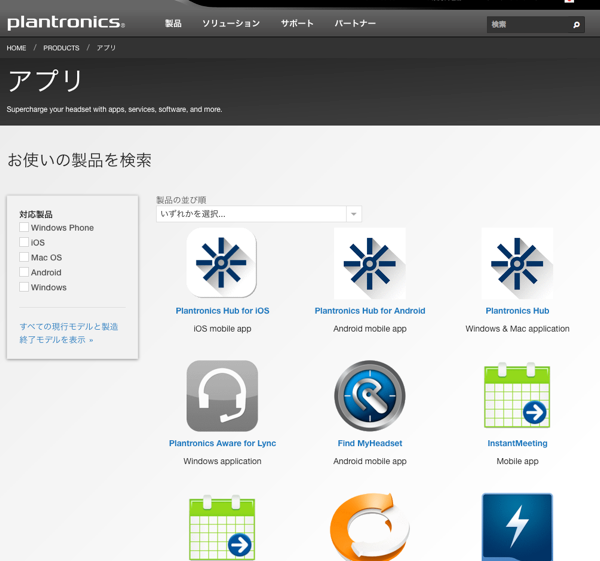Click the search magnifier icon
This screenshot has height=561, width=600.
coord(576,25)
